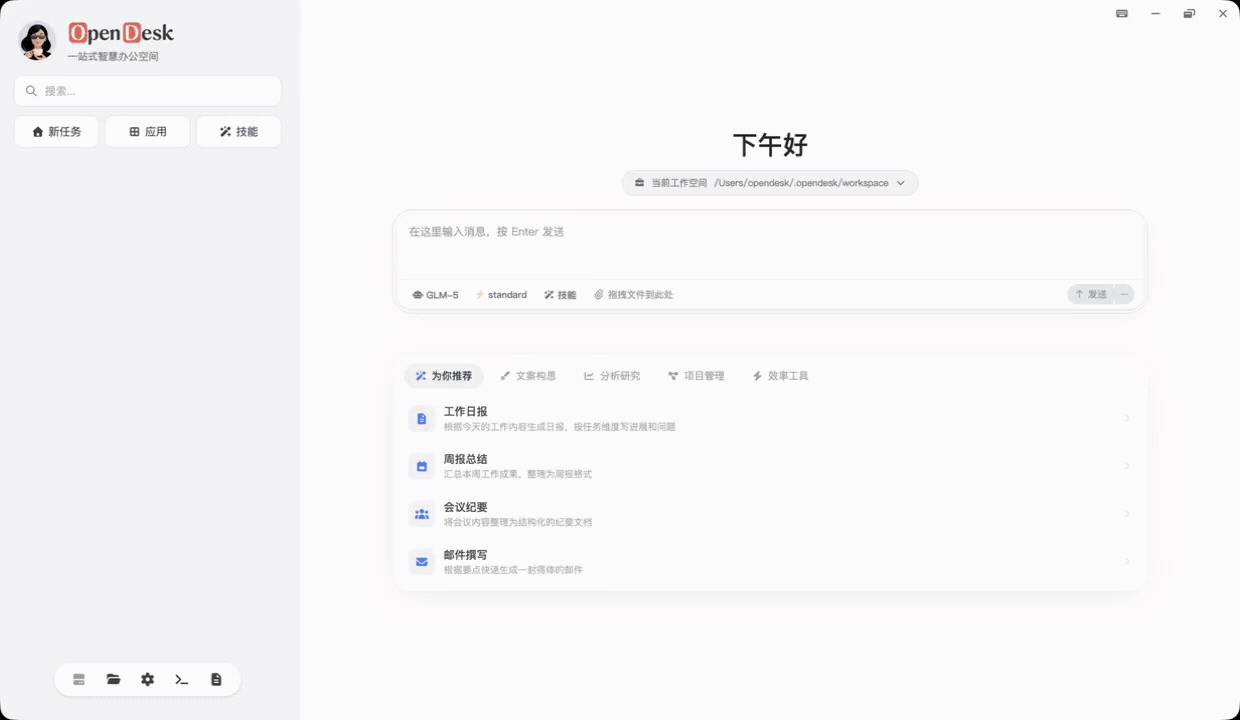The height and width of the screenshot is (720, 1240).
Task: Open the folder icon in bottom dock
Action: tap(113, 679)
